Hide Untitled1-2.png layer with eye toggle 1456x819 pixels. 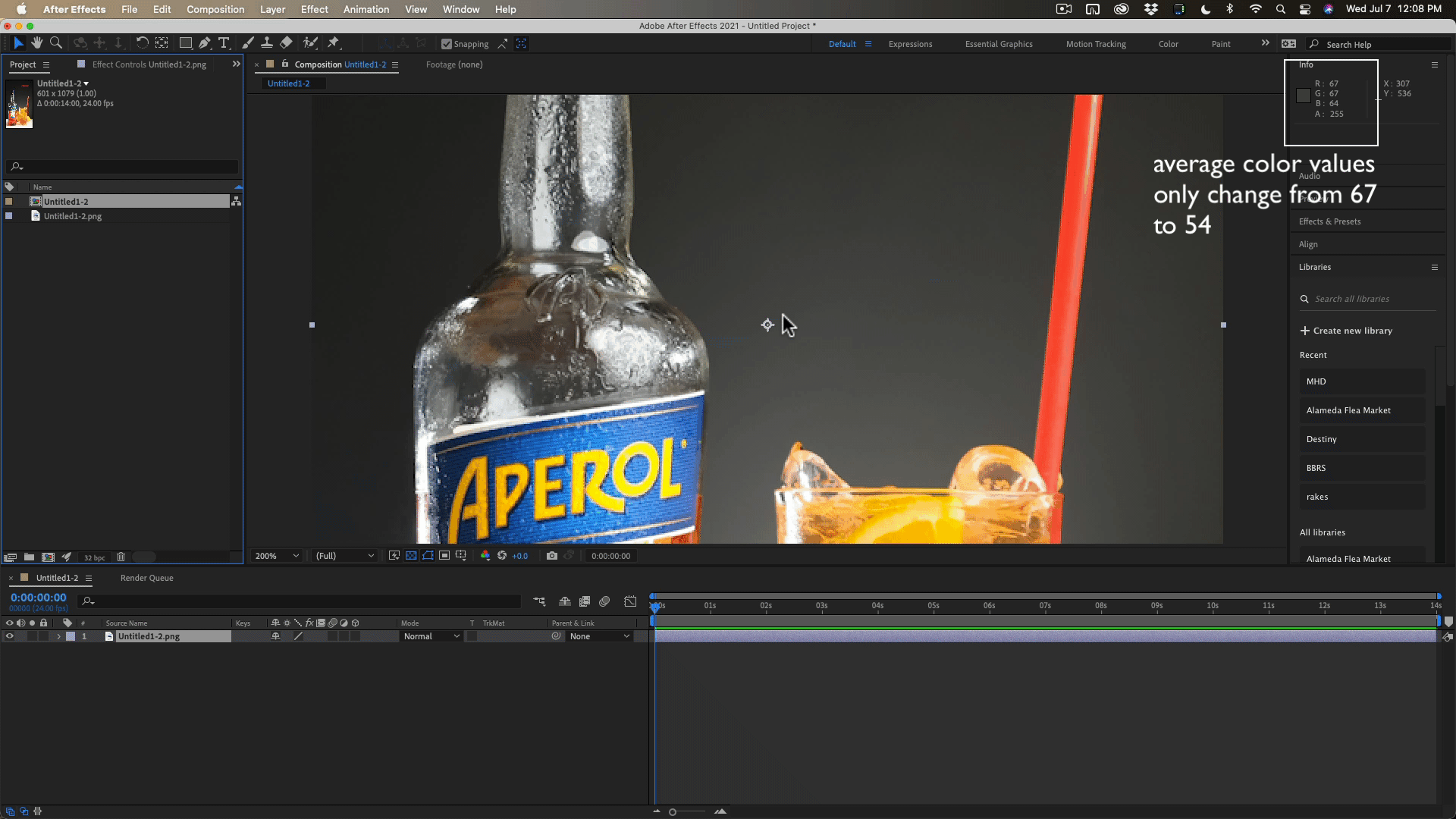9,636
